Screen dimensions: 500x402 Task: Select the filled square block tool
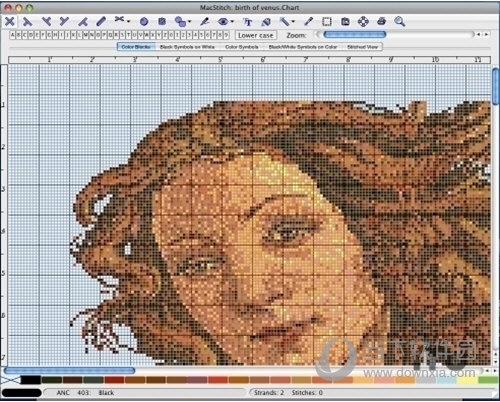pos(162,22)
